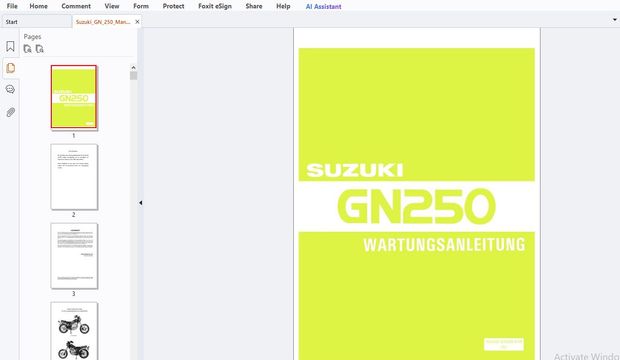Click the second page tool icon under Pages
Screen dimensions: 620x360
(x=40, y=49)
